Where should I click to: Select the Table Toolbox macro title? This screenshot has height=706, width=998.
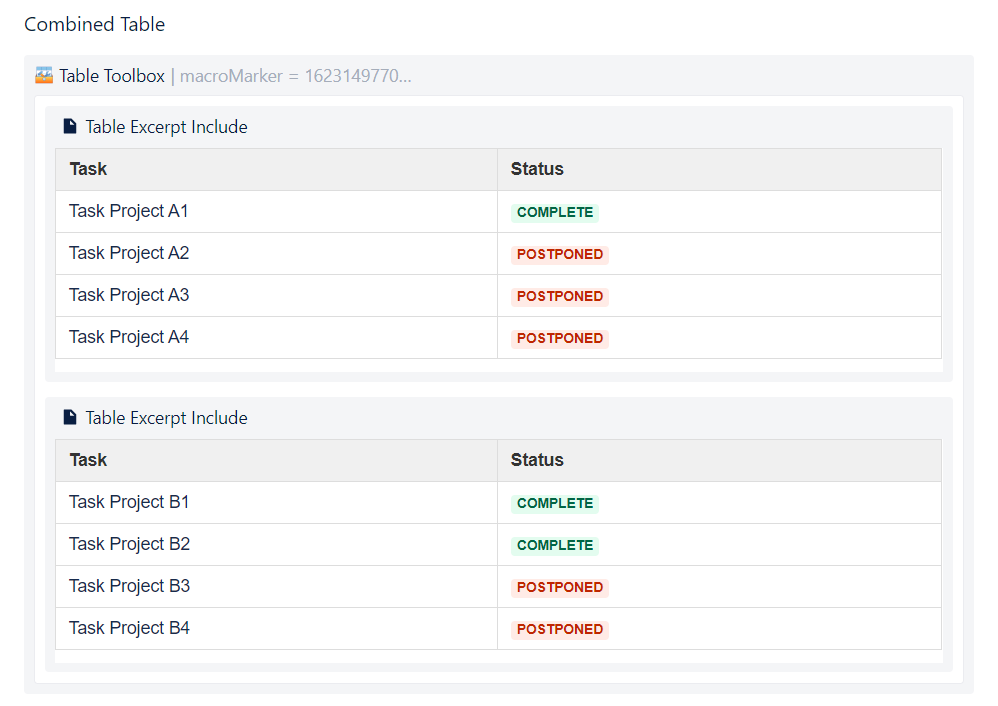[112, 76]
